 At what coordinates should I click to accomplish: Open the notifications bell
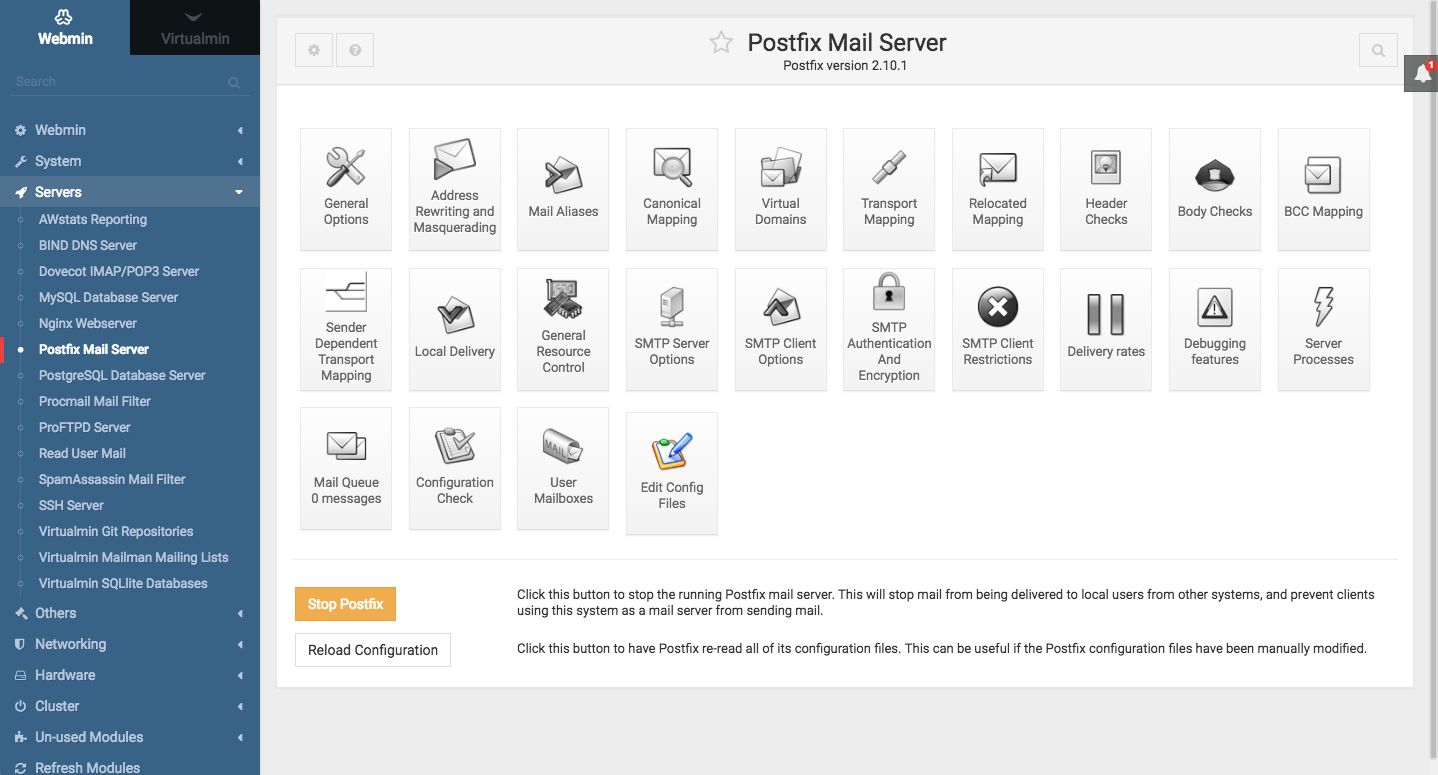tap(1422, 74)
